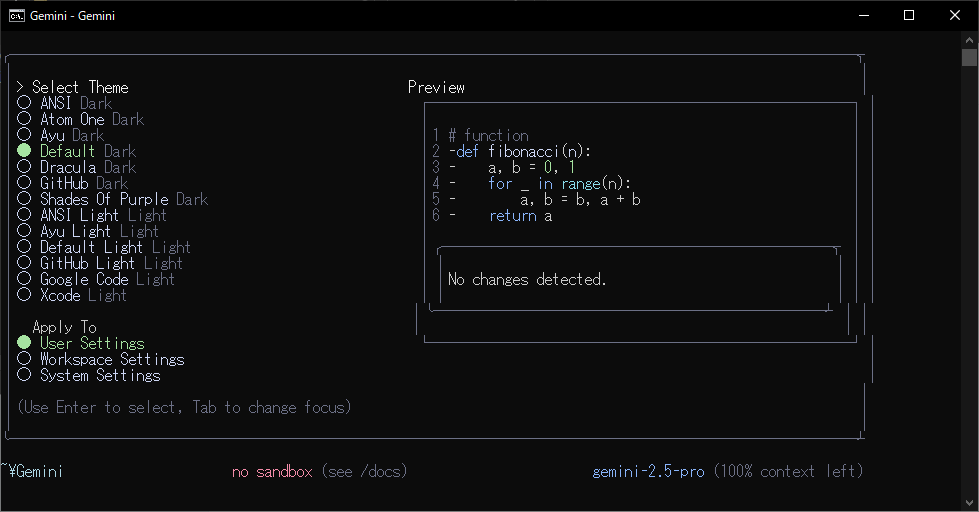
Task: Click the '(see /docs)' footer text
Action: (x=364, y=471)
